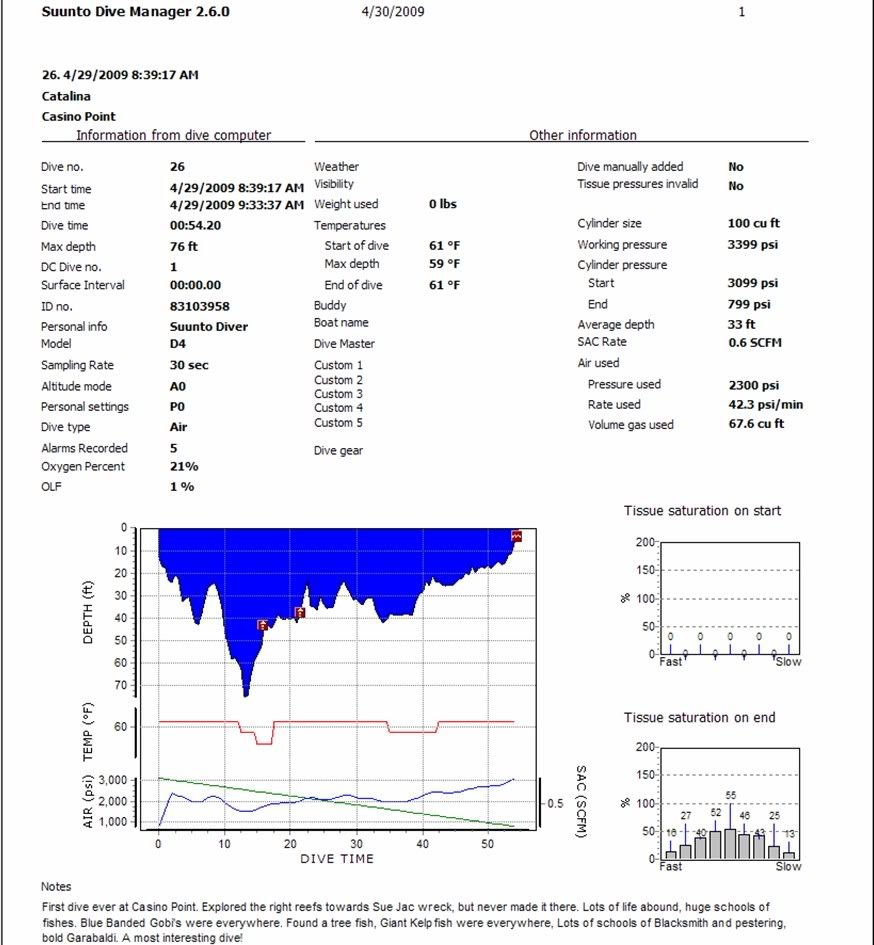Select the cylinder End pressure "799 psi"

749,304
